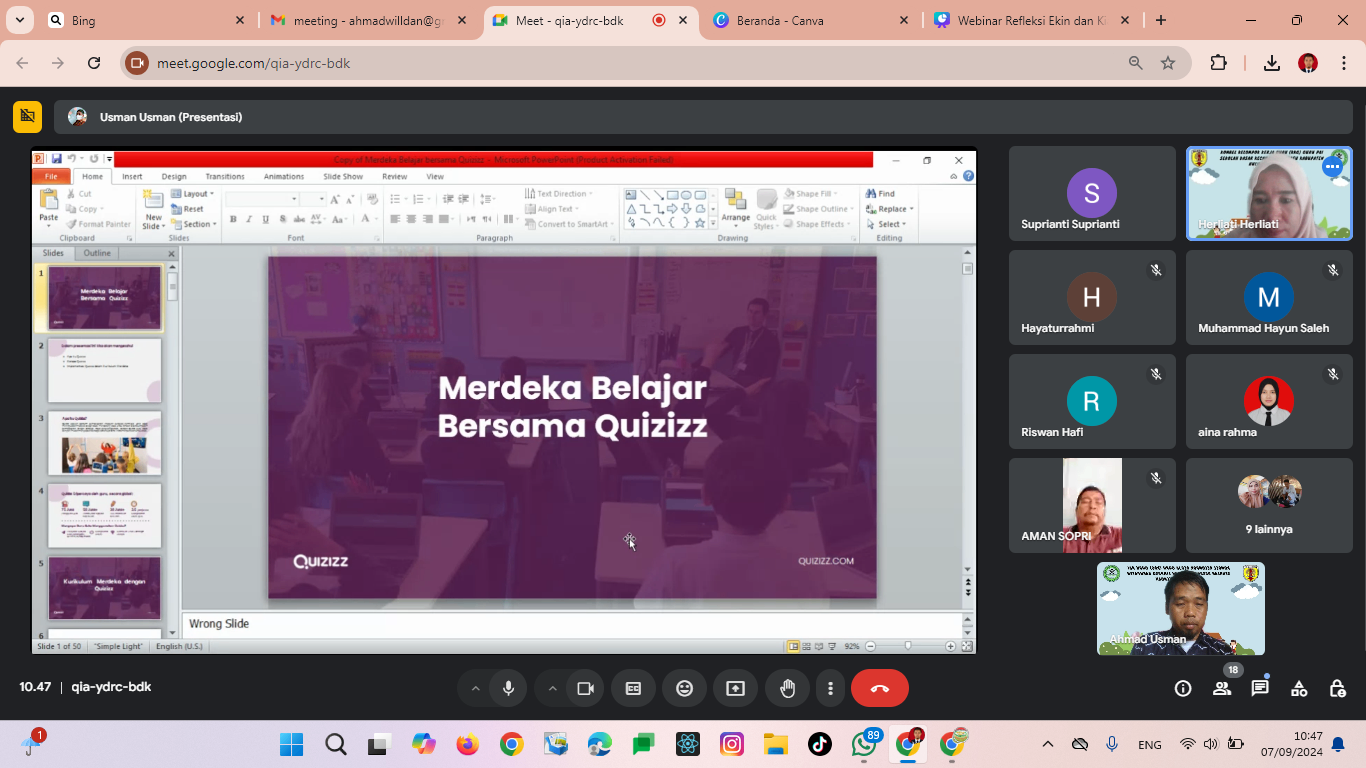Open the Meet activities panel
This screenshot has width=1366, height=768.
click(x=1299, y=688)
